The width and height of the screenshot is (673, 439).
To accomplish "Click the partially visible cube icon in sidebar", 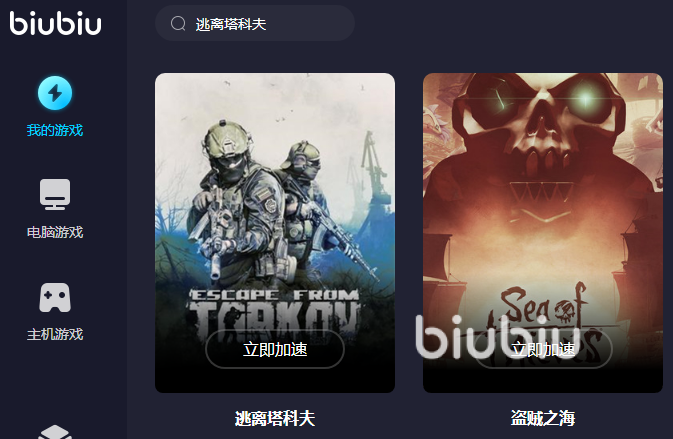I will point(55,432).
